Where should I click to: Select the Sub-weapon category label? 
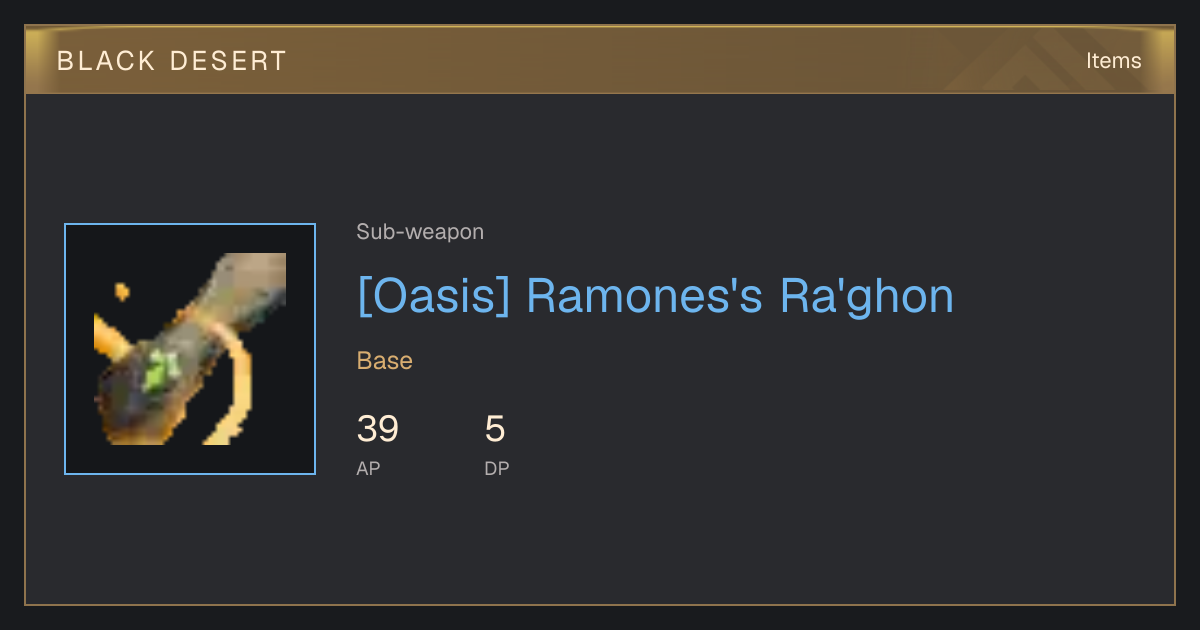[x=420, y=232]
